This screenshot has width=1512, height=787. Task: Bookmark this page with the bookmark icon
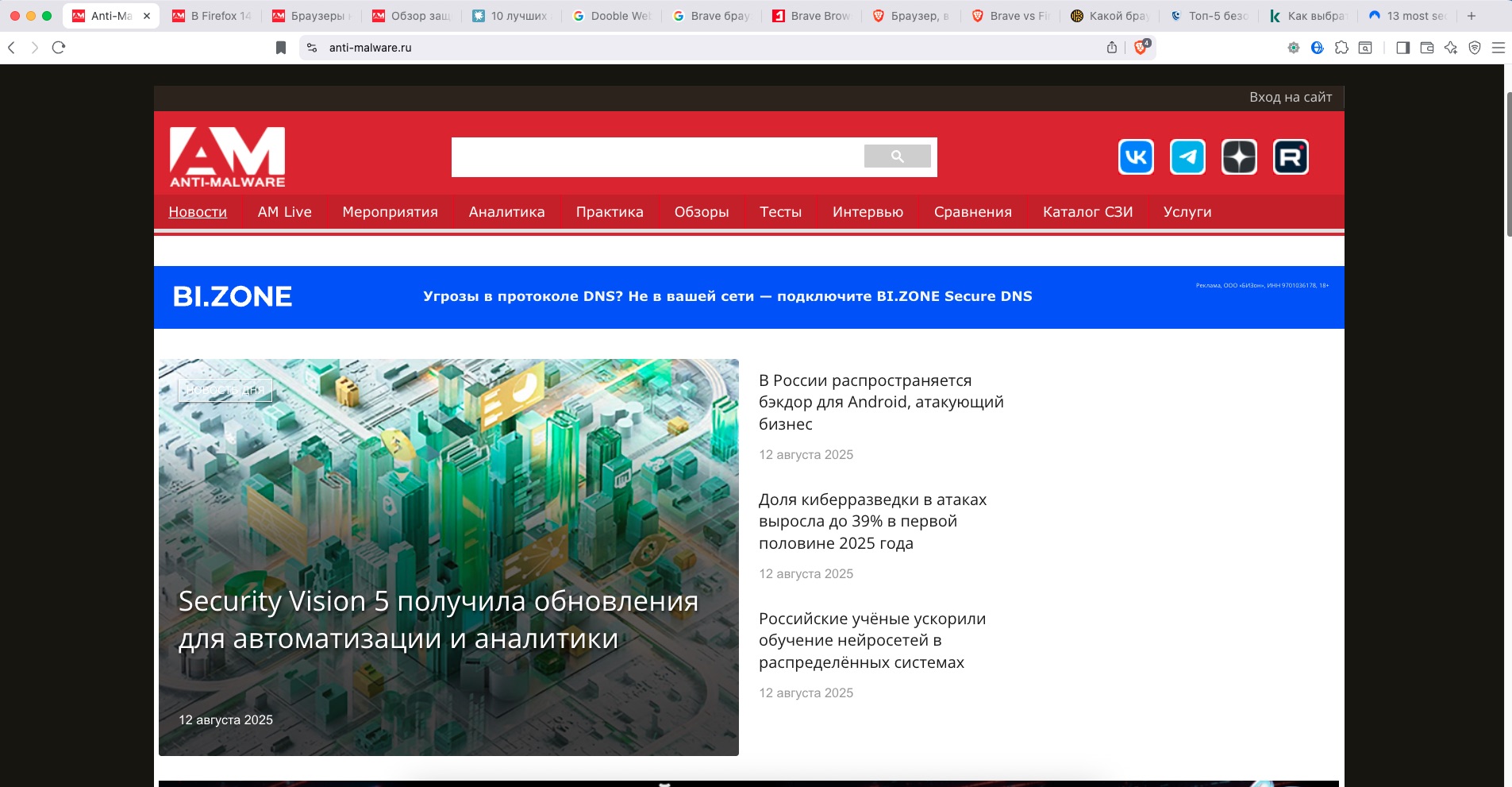pyautogui.click(x=281, y=48)
